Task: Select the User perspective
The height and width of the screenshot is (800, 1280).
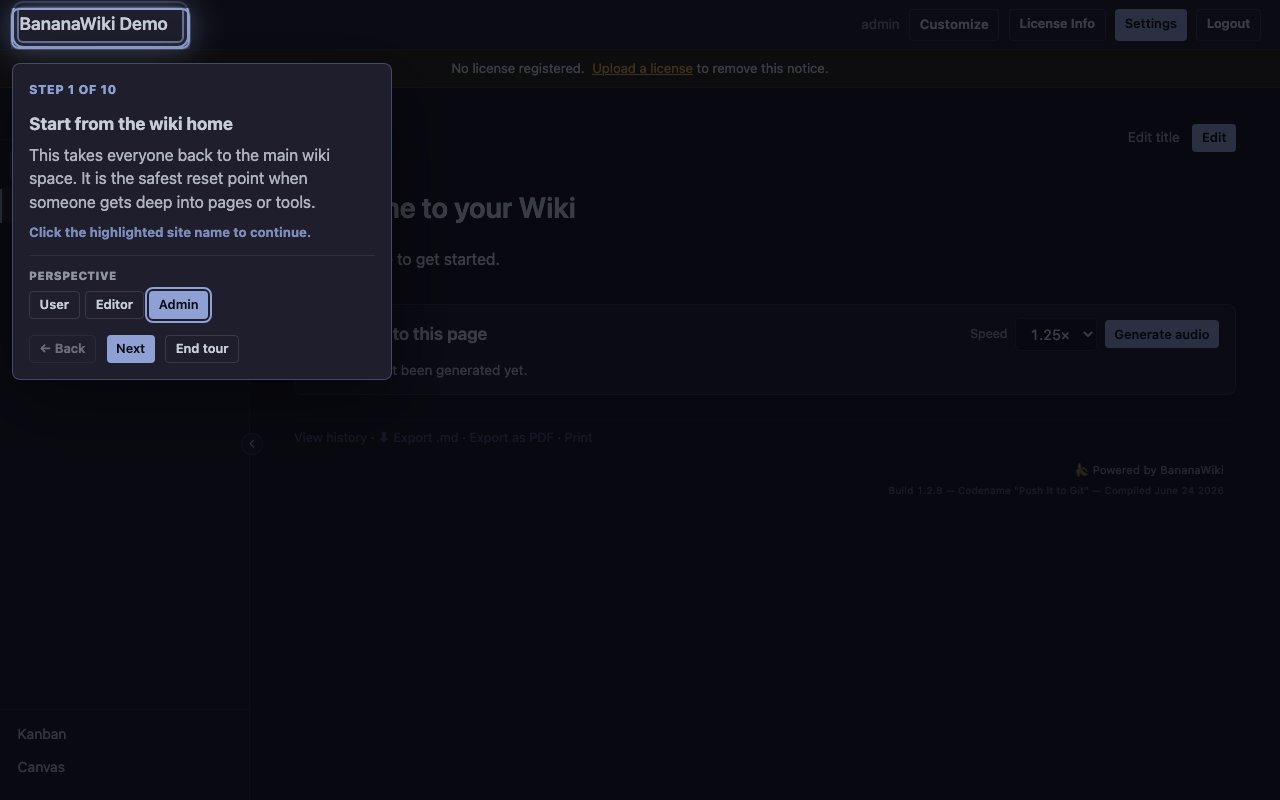Action: tap(54, 305)
